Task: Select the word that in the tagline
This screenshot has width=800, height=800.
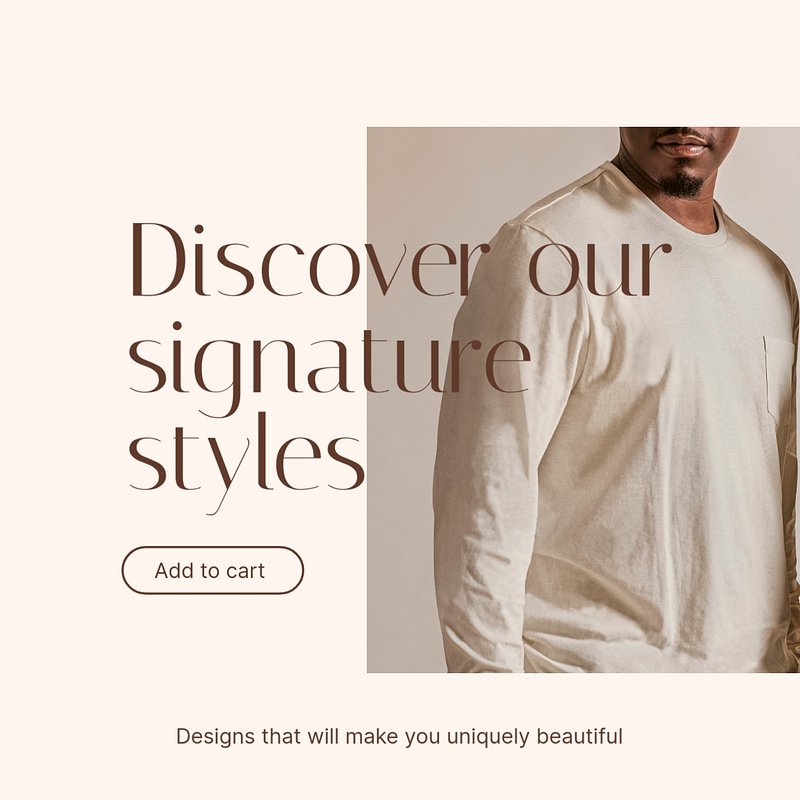Action: pos(281,737)
